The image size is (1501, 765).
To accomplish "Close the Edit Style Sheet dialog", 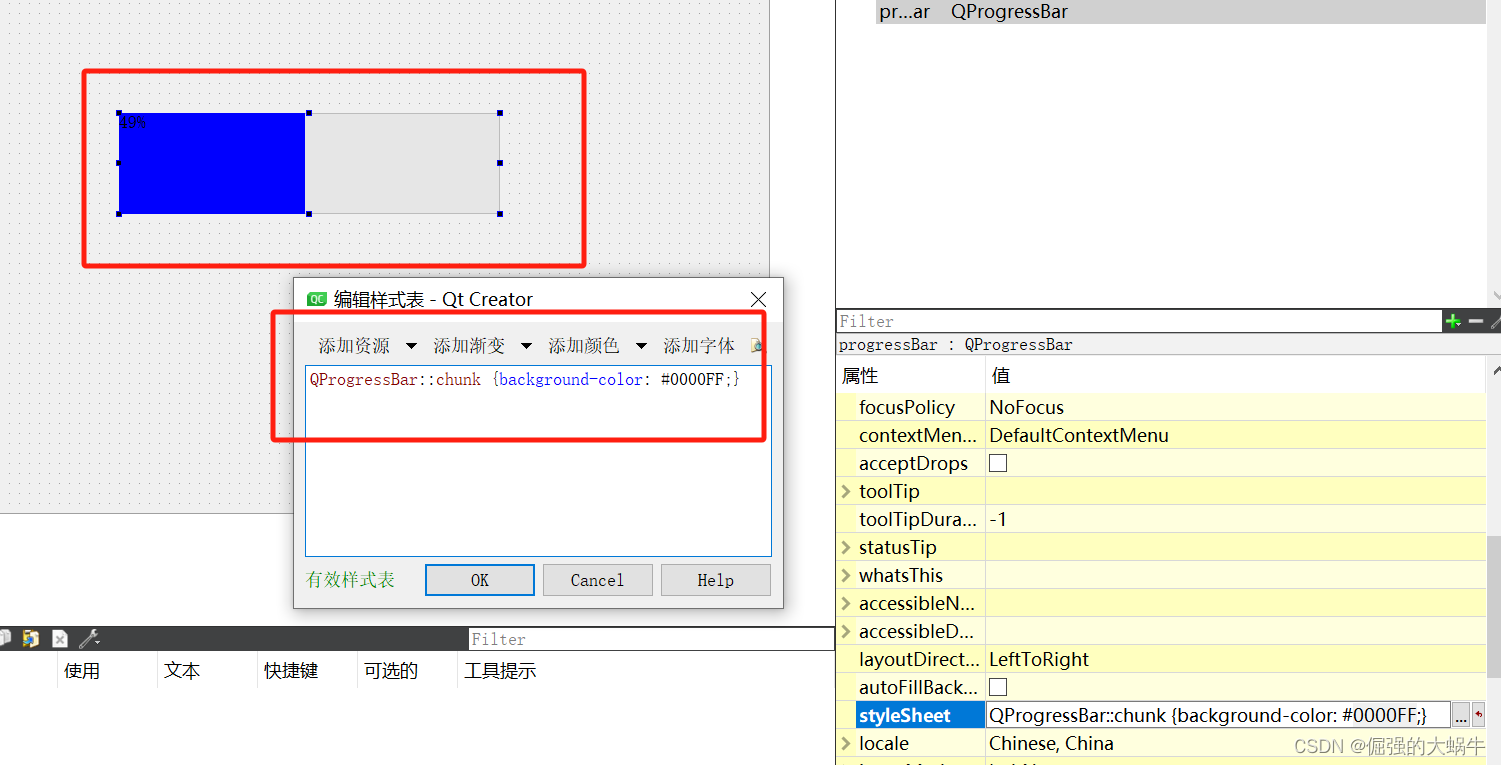I will tap(758, 299).
